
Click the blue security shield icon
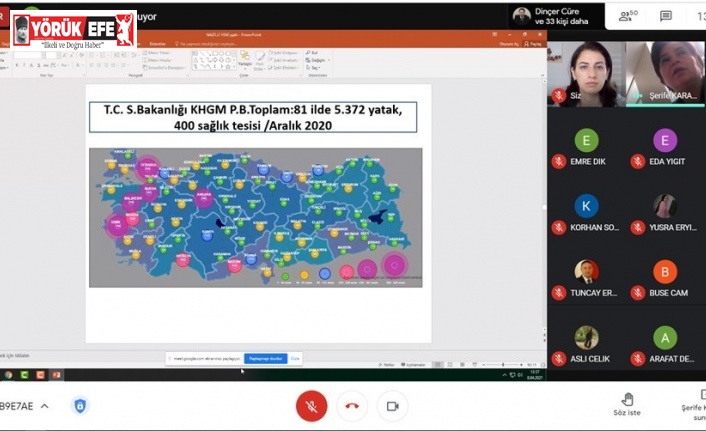pos(80,406)
